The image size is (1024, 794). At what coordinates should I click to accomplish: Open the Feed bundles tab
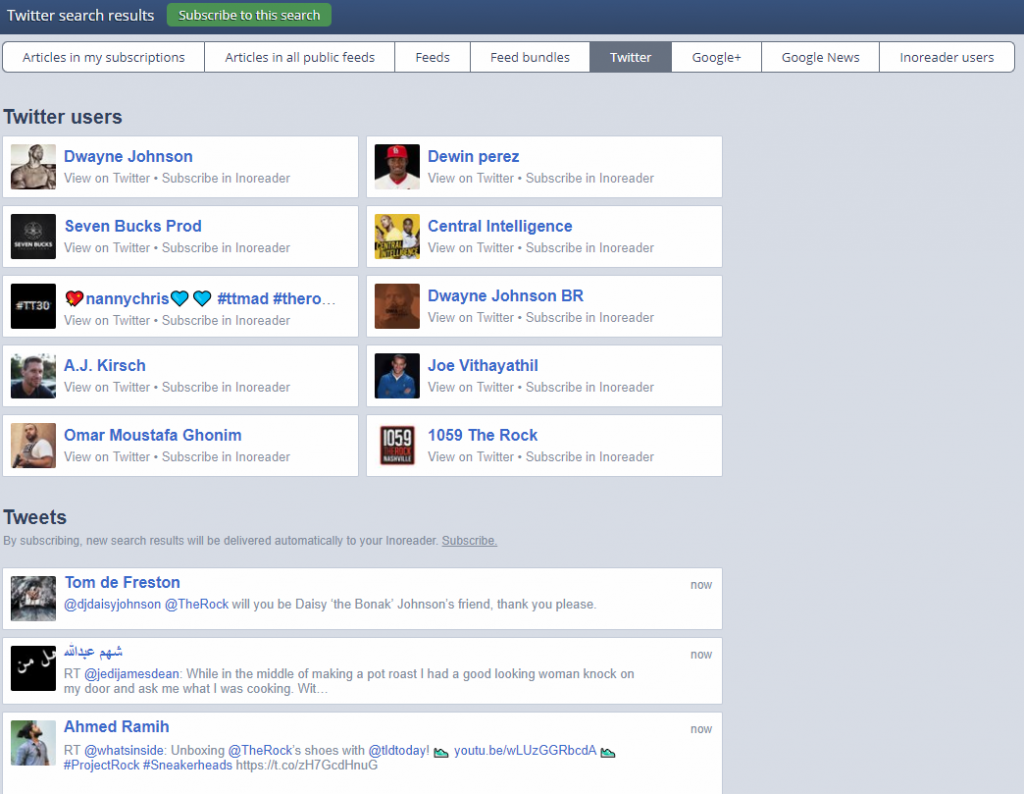pos(529,57)
